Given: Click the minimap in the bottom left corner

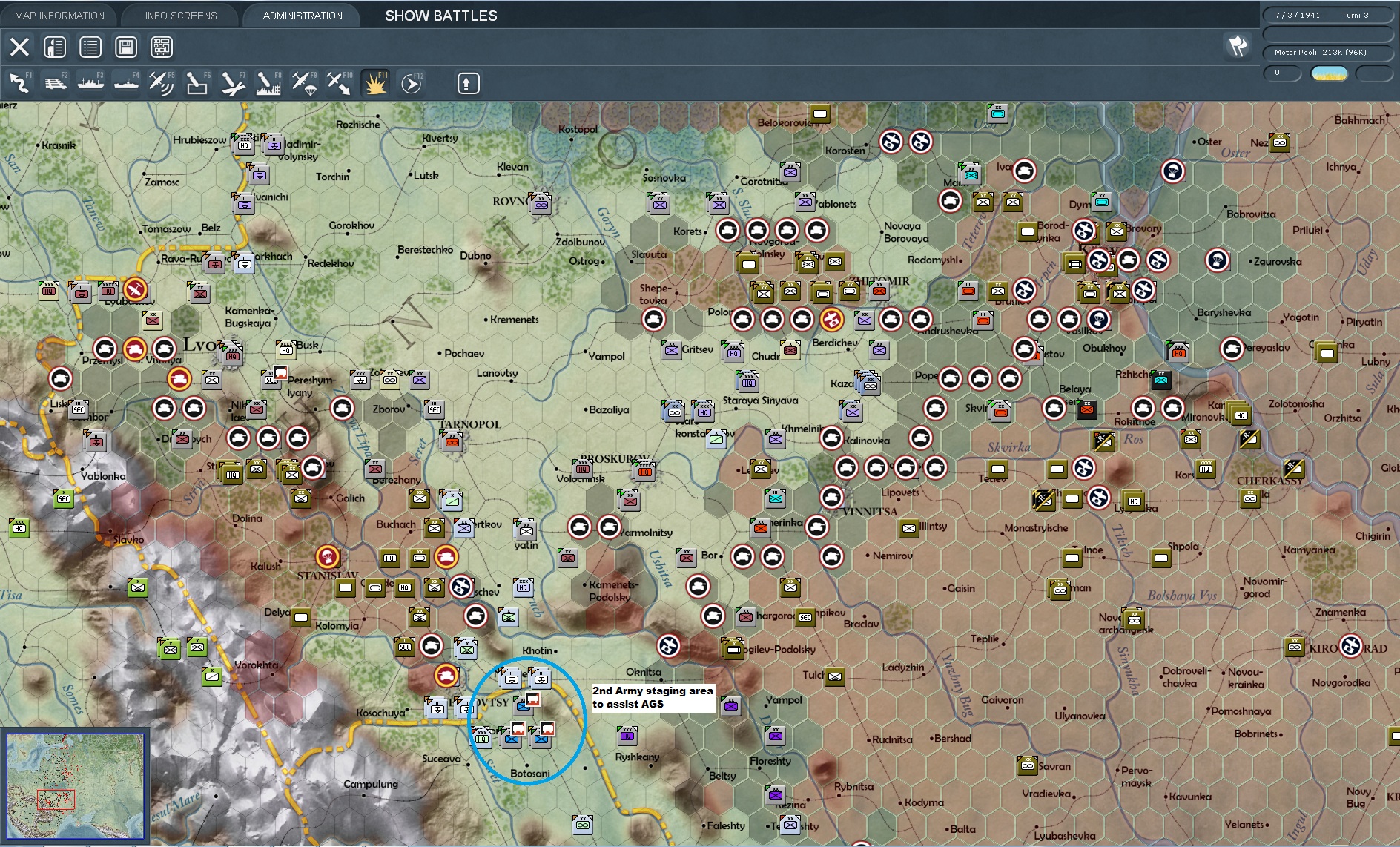Looking at the screenshot, I should pos(75,786).
